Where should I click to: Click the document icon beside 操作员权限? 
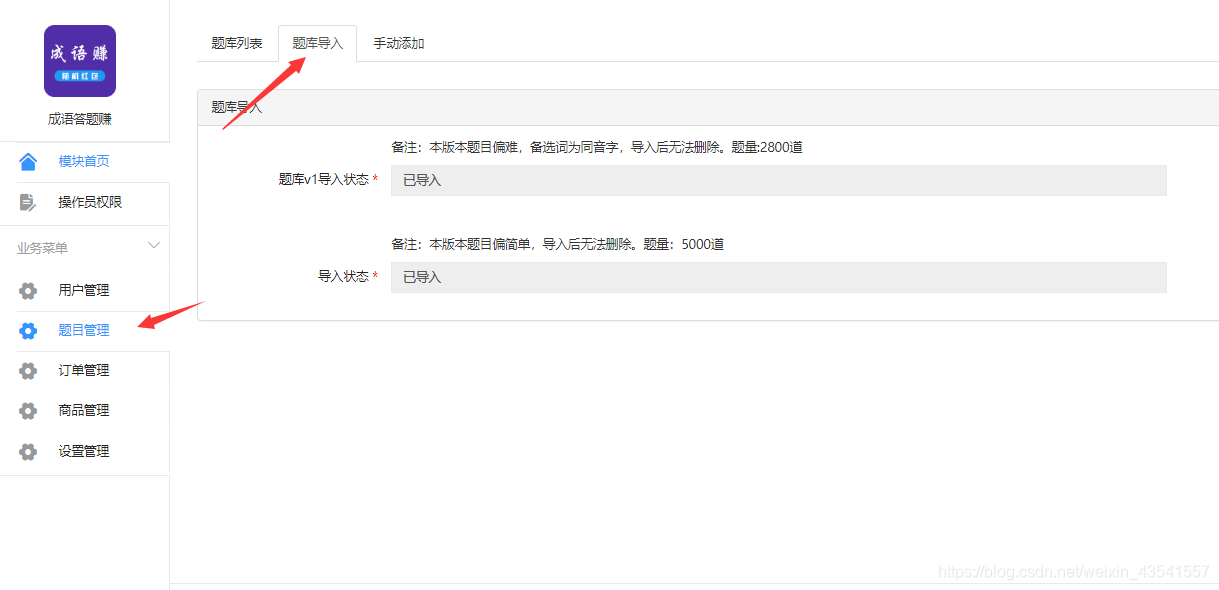tap(27, 202)
